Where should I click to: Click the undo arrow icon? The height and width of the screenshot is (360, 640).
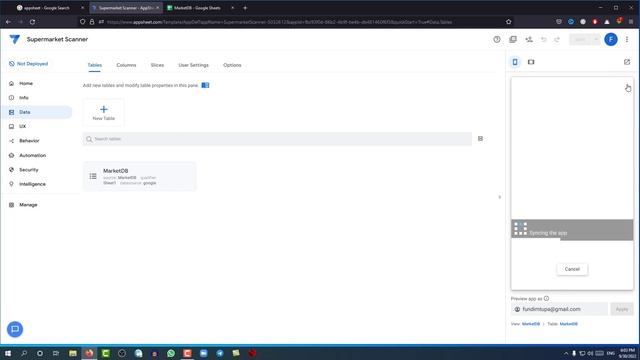coord(544,39)
